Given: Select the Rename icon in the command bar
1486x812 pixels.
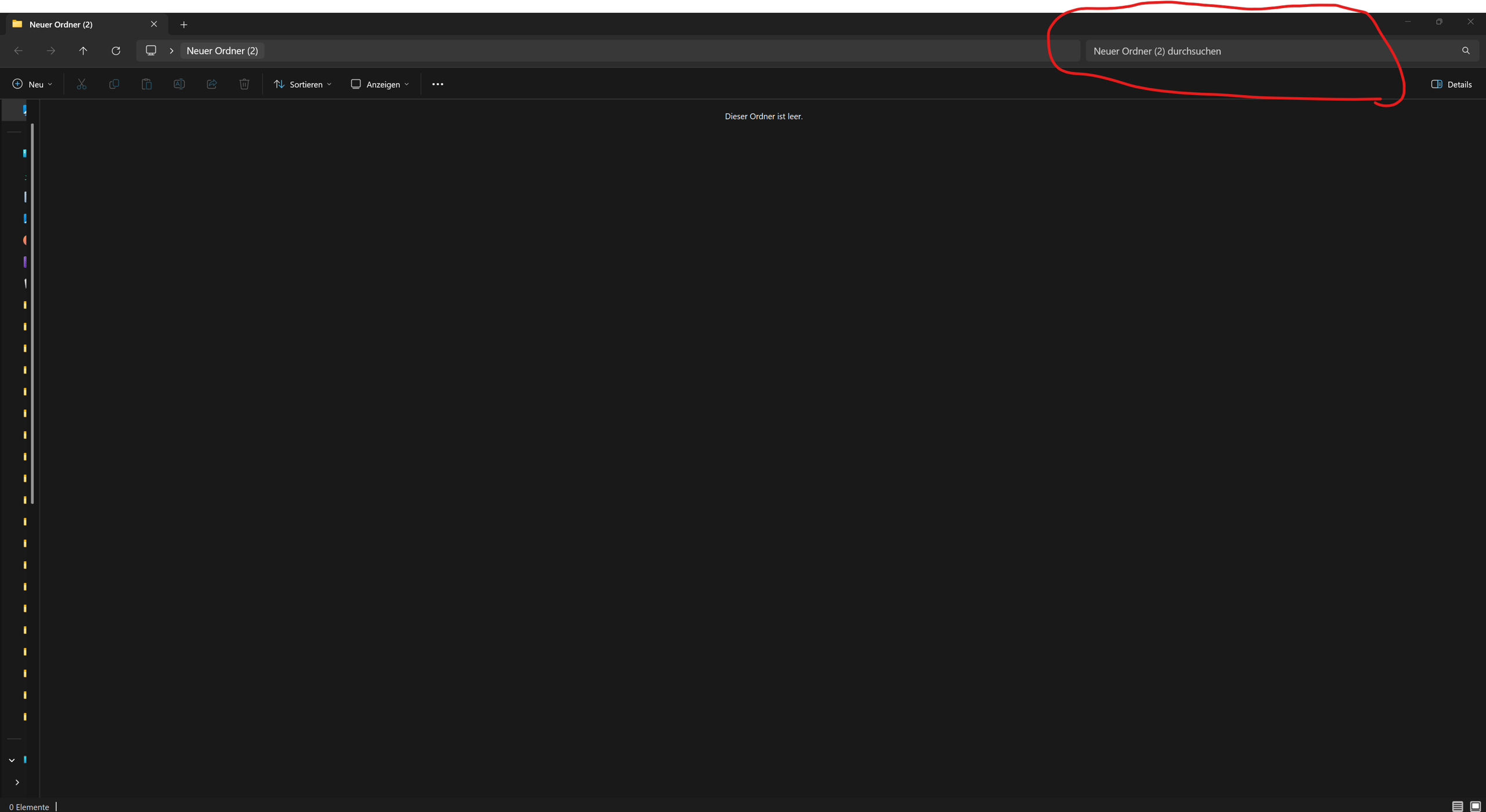Looking at the screenshot, I should click(x=179, y=84).
